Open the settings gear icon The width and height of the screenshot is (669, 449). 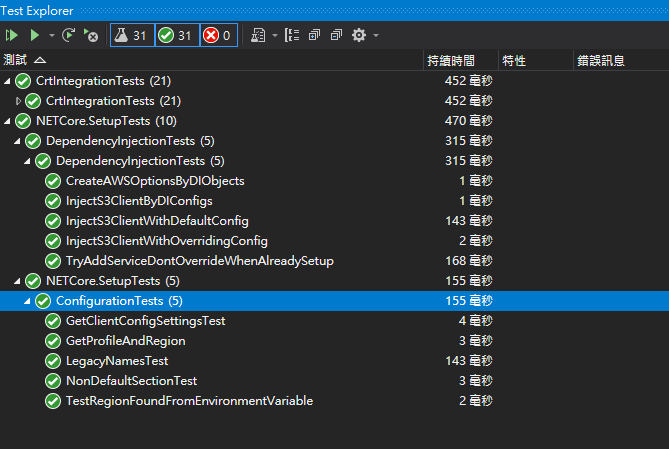(x=359, y=35)
